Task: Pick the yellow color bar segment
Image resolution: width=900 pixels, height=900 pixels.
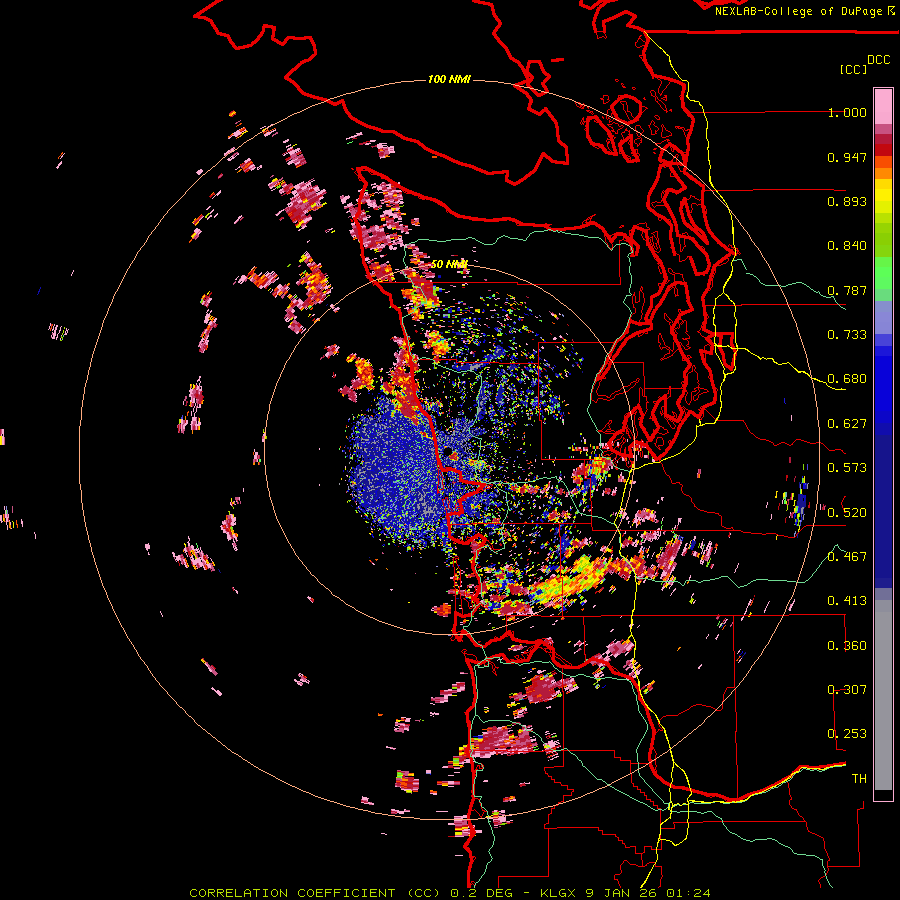Action: coord(883,196)
